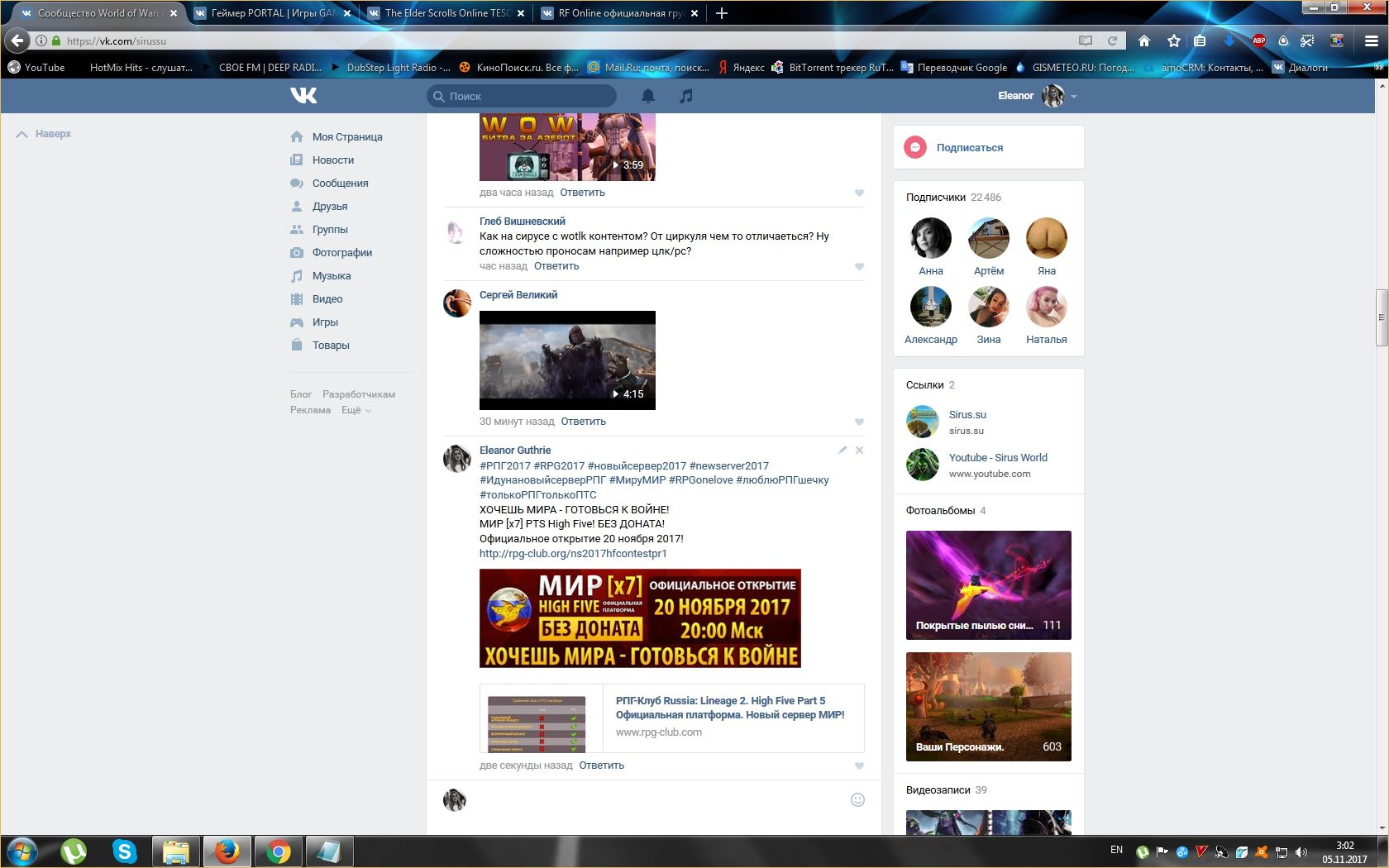Bookmark page with star icon

[x=1173, y=41]
